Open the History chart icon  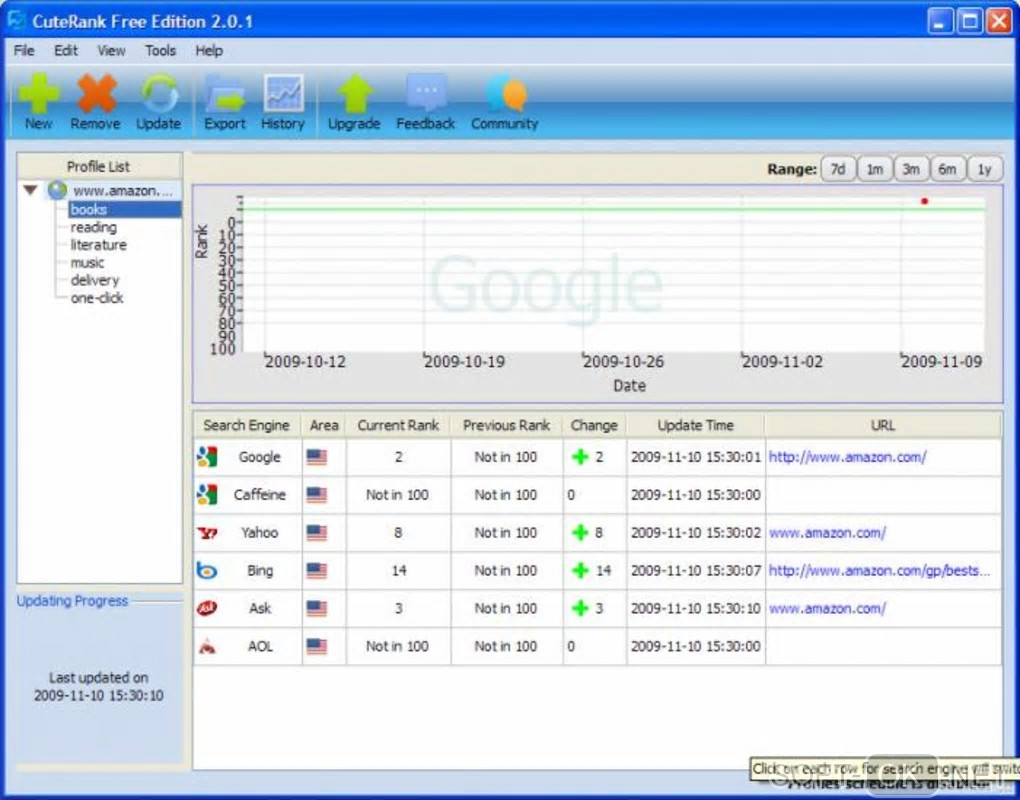click(x=284, y=94)
